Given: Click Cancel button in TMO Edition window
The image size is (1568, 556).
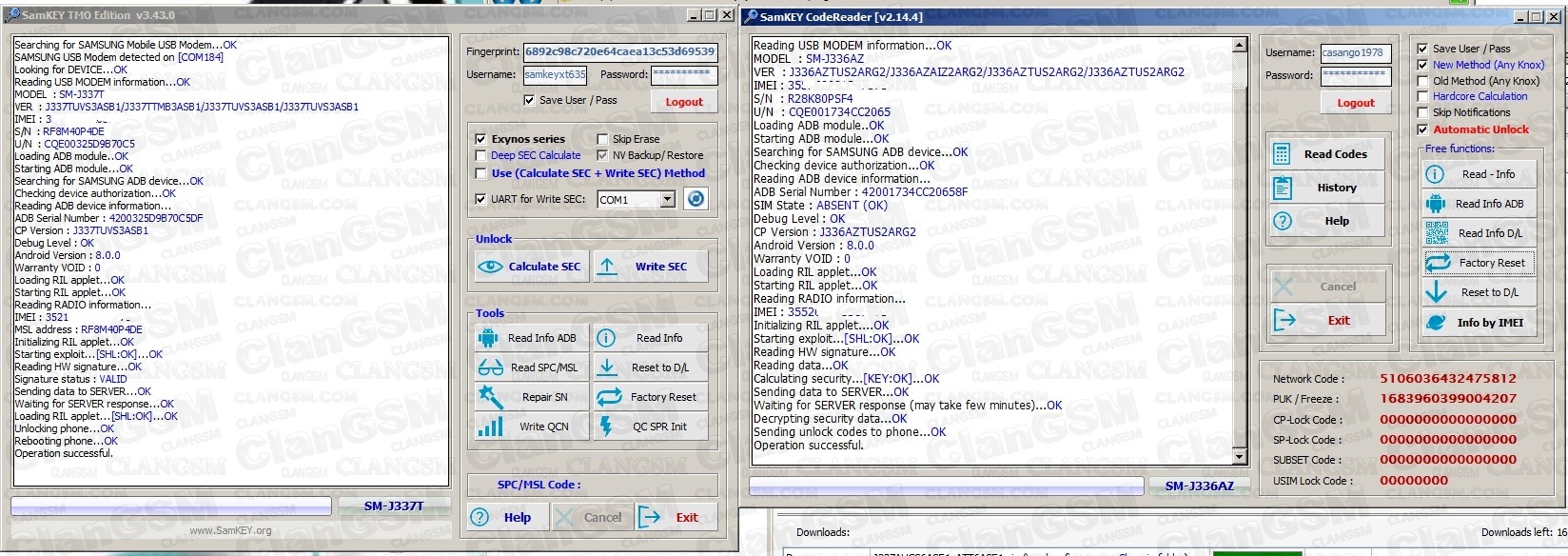Looking at the screenshot, I should [591, 517].
